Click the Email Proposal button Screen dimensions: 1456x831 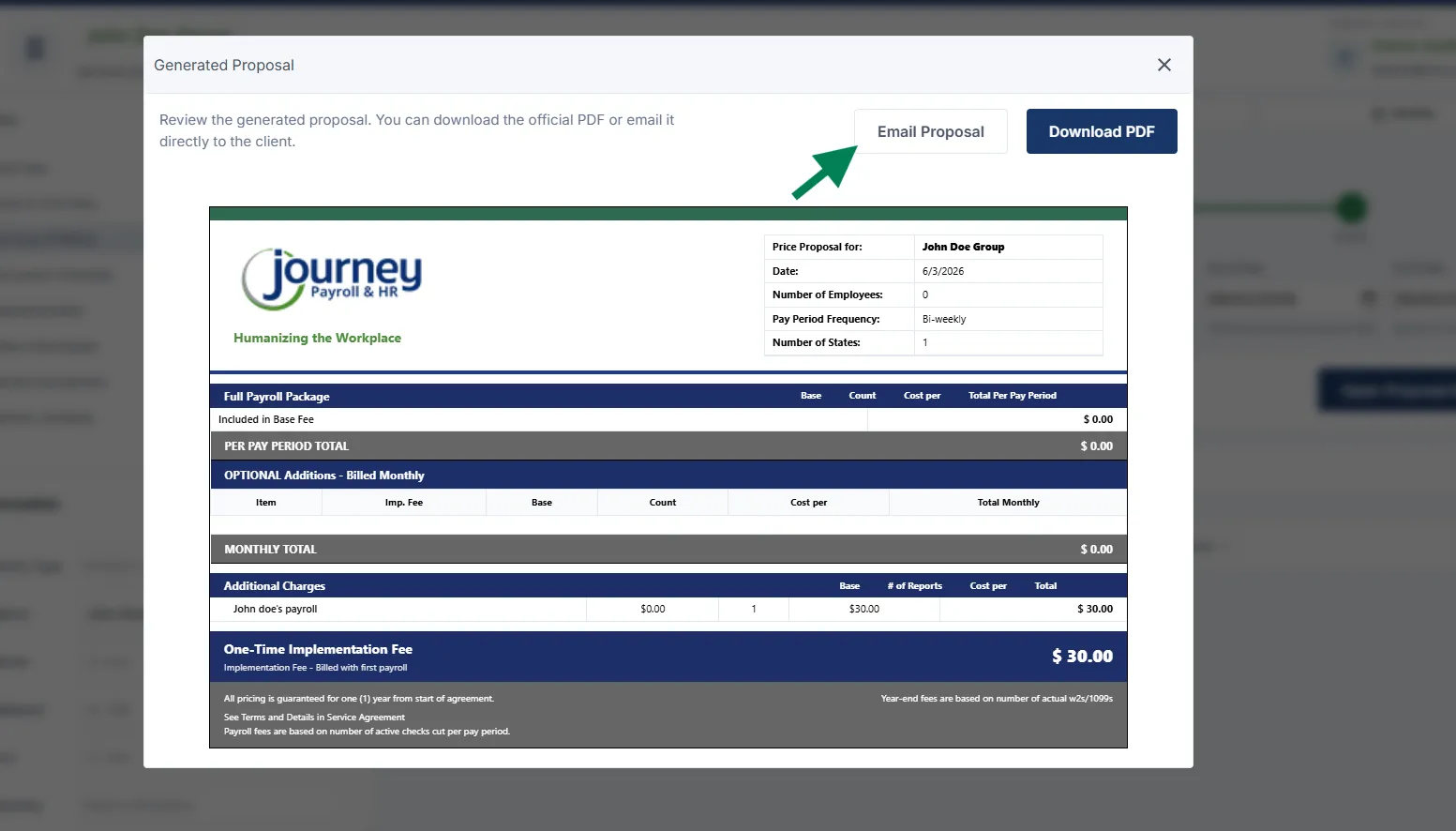pyautogui.click(x=930, y=131)
